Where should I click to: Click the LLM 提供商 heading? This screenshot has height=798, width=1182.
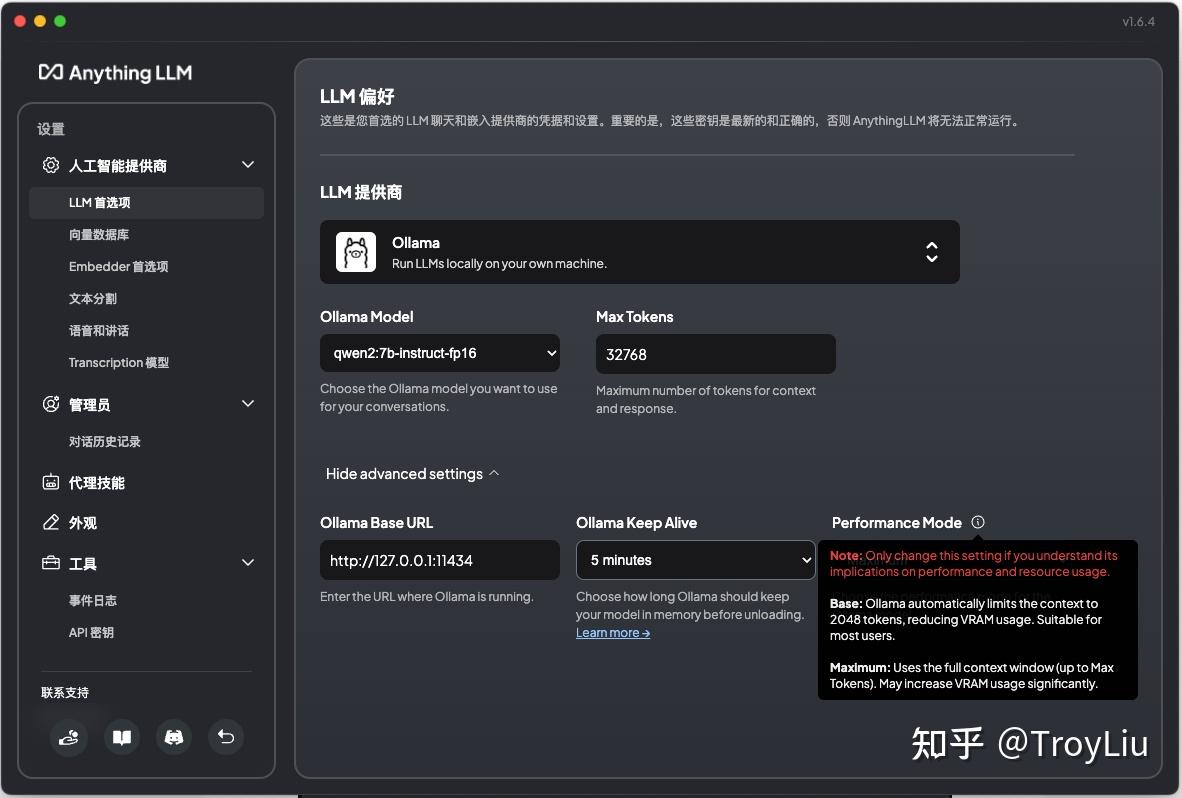tap(361, 192)
